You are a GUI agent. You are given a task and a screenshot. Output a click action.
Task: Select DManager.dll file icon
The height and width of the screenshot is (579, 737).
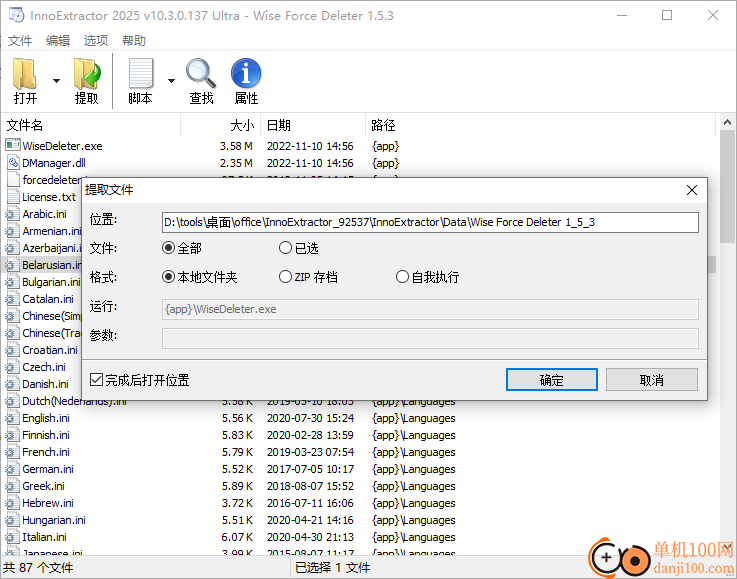(13, 163)
